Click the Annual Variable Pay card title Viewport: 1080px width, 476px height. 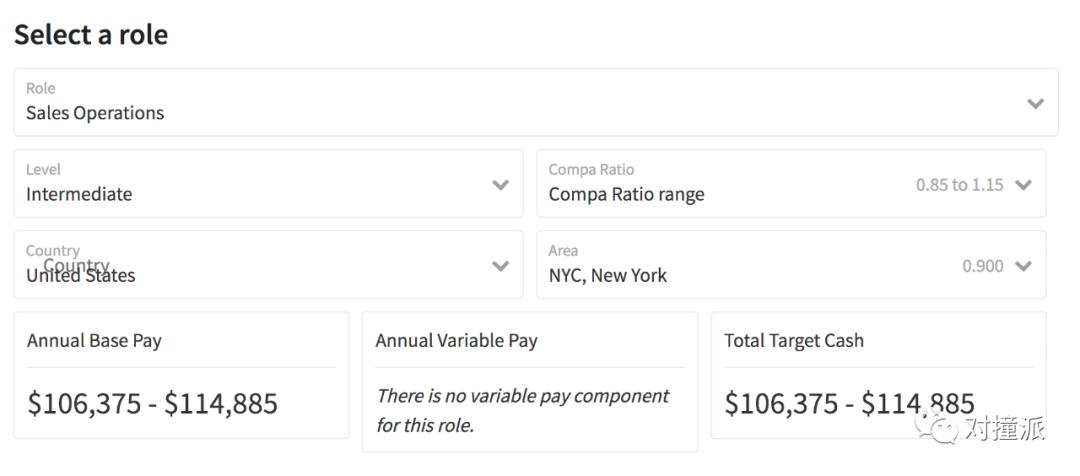coord(456,341)
